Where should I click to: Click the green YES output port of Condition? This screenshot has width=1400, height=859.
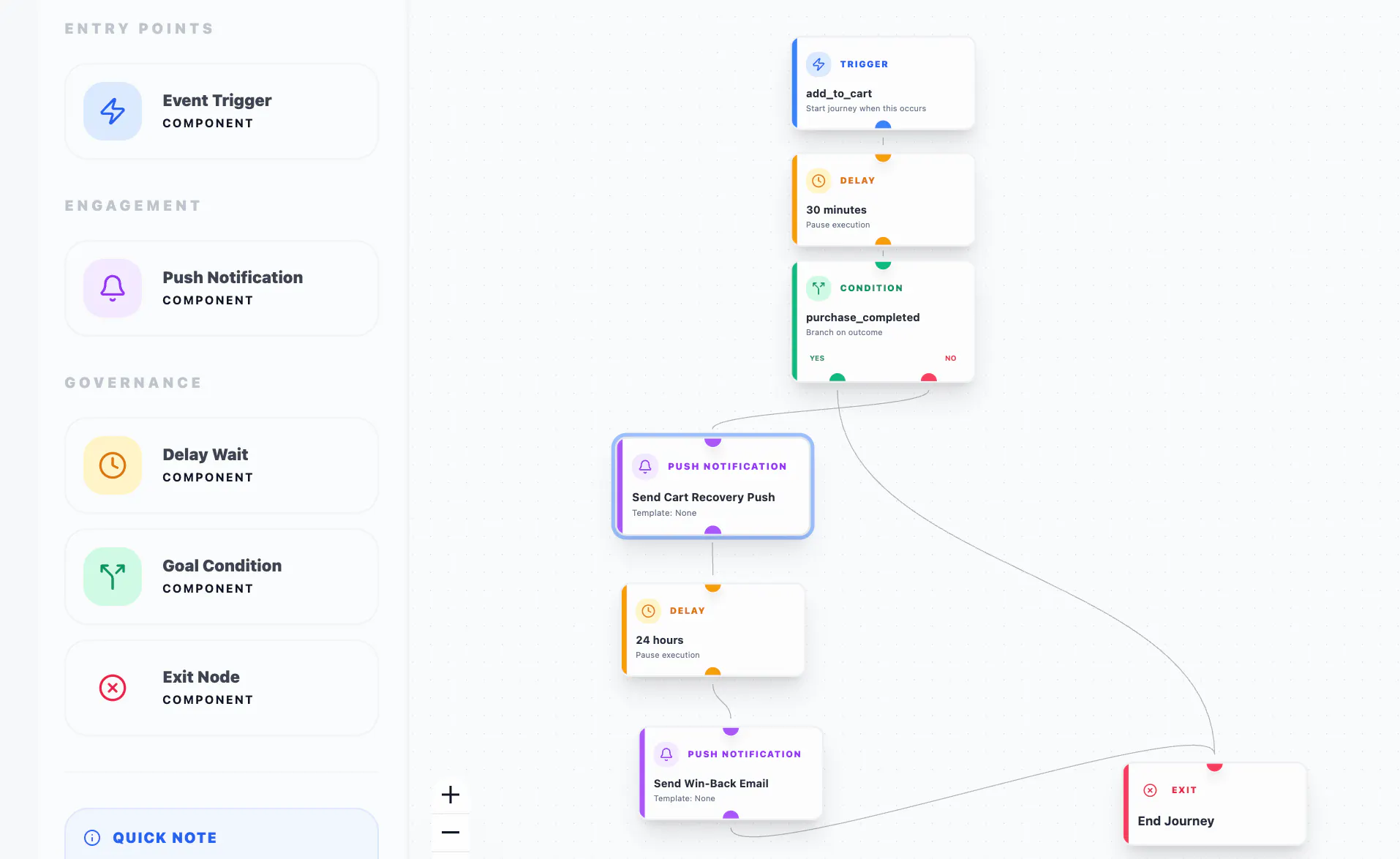(838, 378)
